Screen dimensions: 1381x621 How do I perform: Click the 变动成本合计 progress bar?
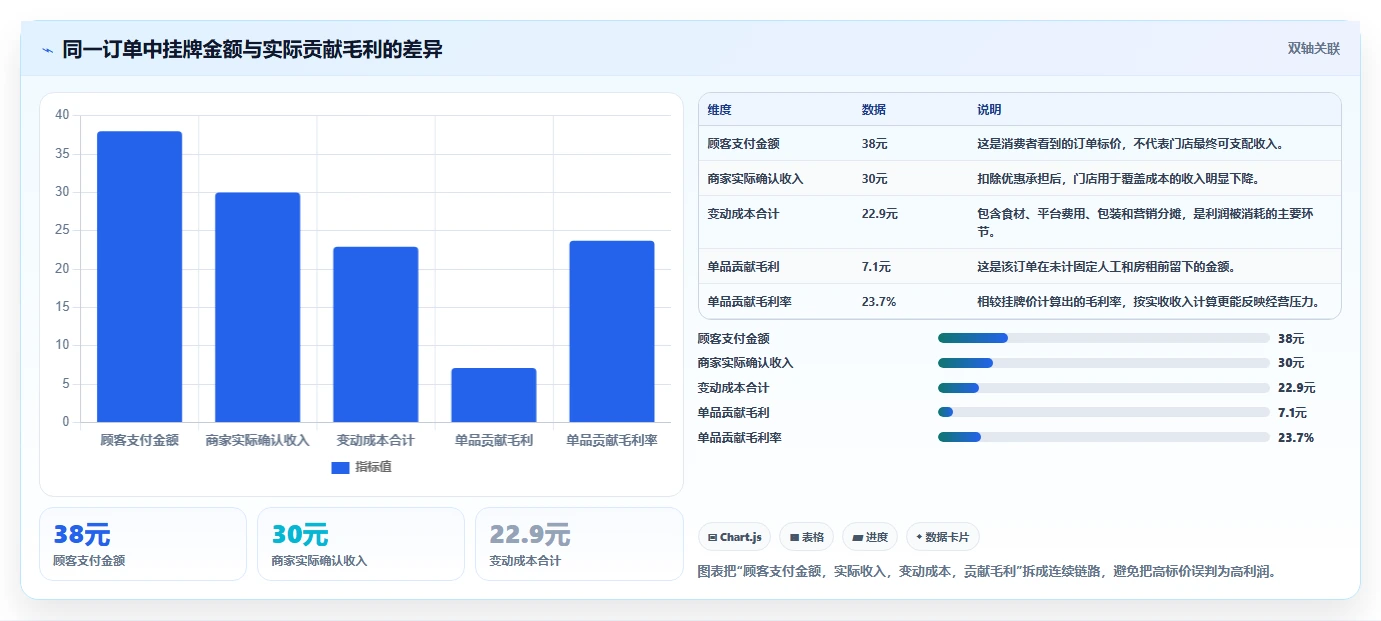click(1103, 388)
